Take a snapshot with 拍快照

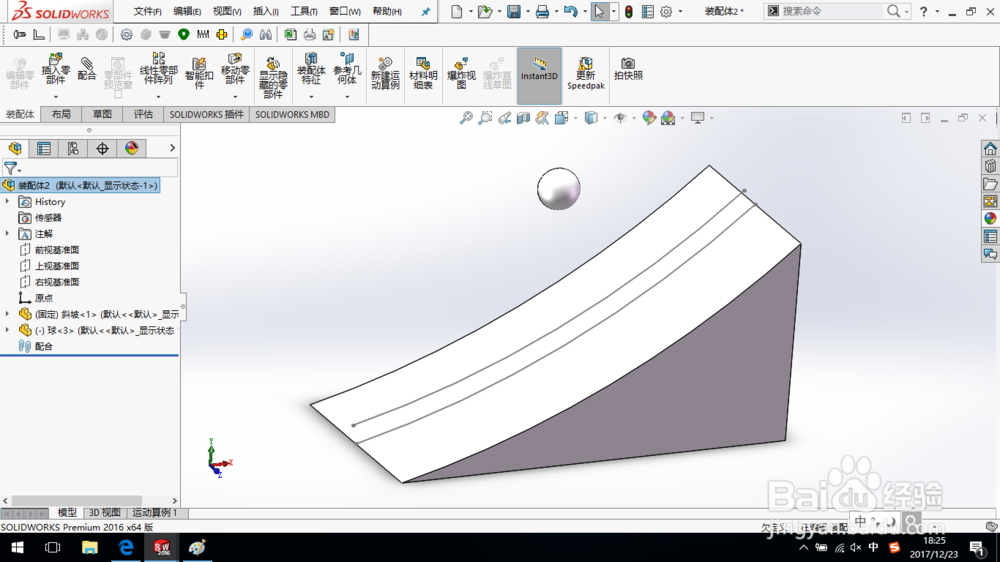point(628,69)
